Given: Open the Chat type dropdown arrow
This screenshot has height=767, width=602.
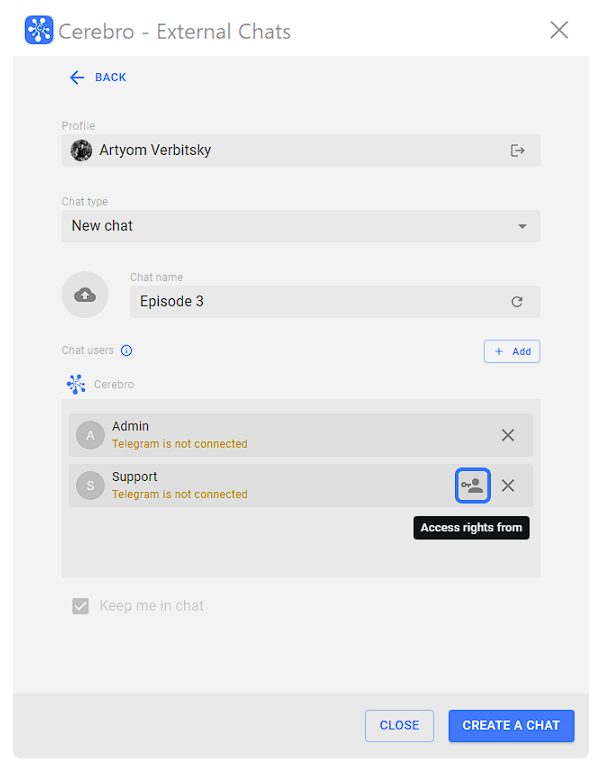Looking at the screenshot, I should pos(522,226).
